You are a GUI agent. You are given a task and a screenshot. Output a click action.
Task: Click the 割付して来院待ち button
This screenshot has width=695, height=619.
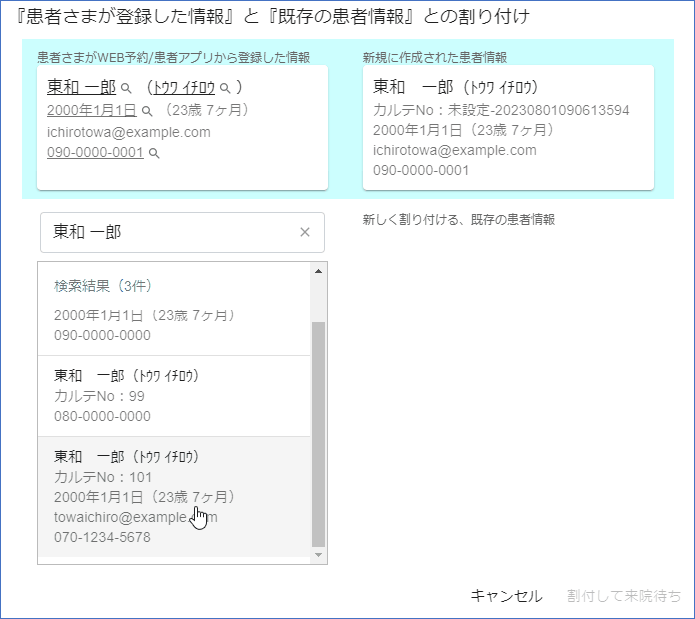(624, 596)
